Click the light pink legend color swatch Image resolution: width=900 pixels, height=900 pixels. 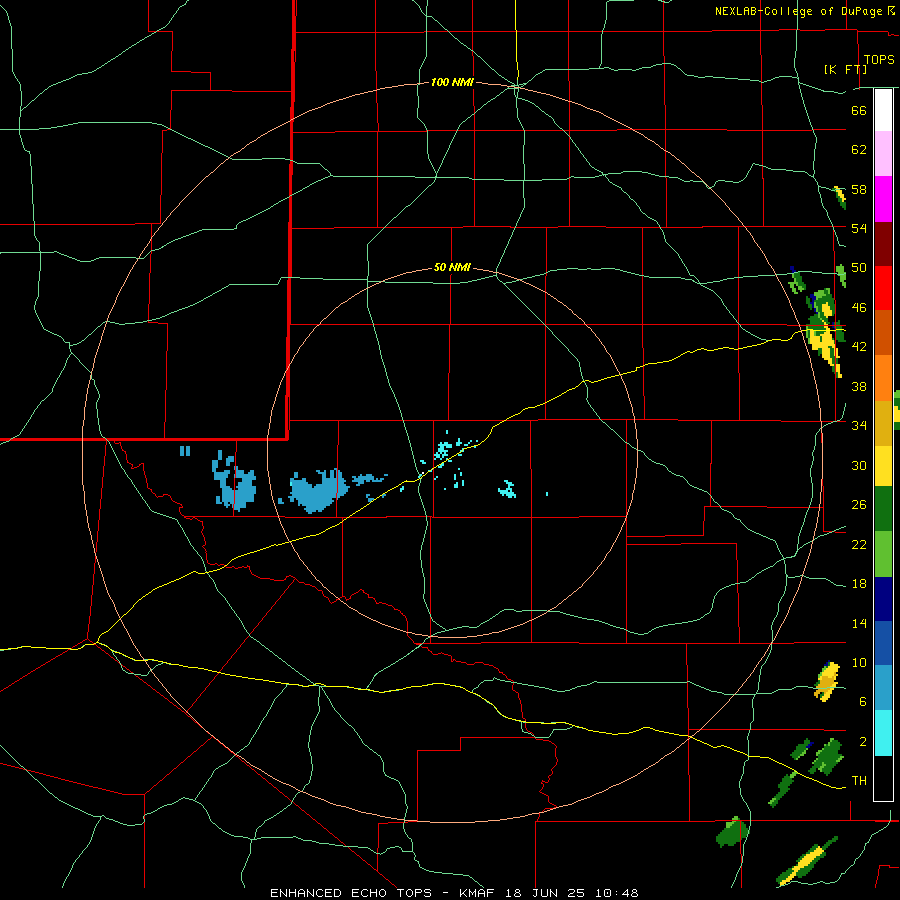coord(883,153)
